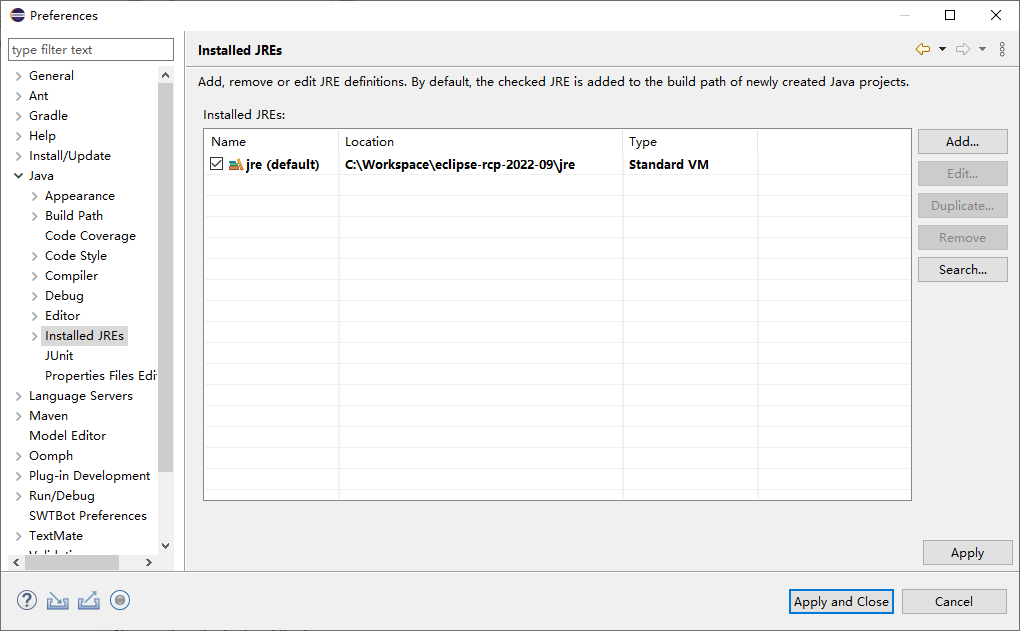
Task: Click the Eclipse logo in title bar
Action: [x=18, y=15]
